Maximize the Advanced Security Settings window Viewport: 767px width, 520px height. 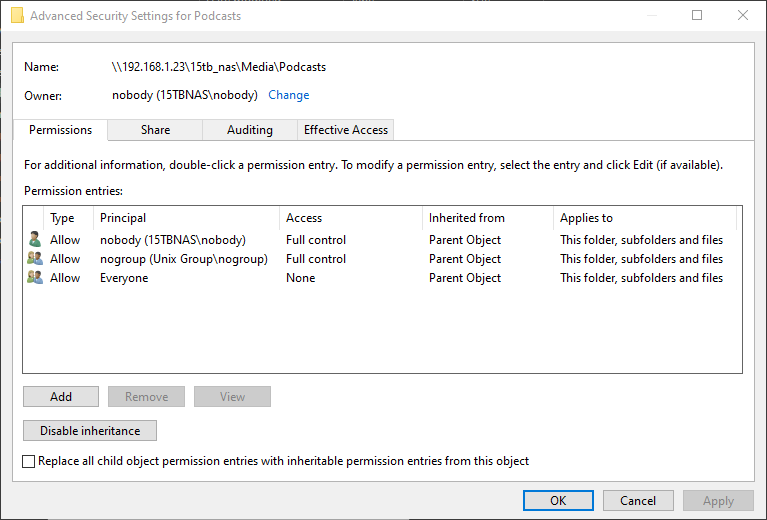697,15
